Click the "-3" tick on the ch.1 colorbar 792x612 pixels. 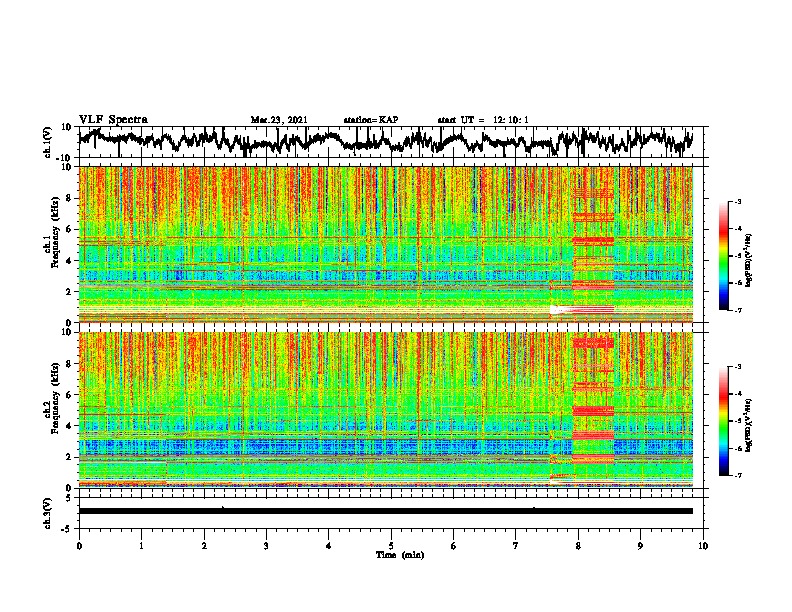pyautogui.click(x=737, y=202)
